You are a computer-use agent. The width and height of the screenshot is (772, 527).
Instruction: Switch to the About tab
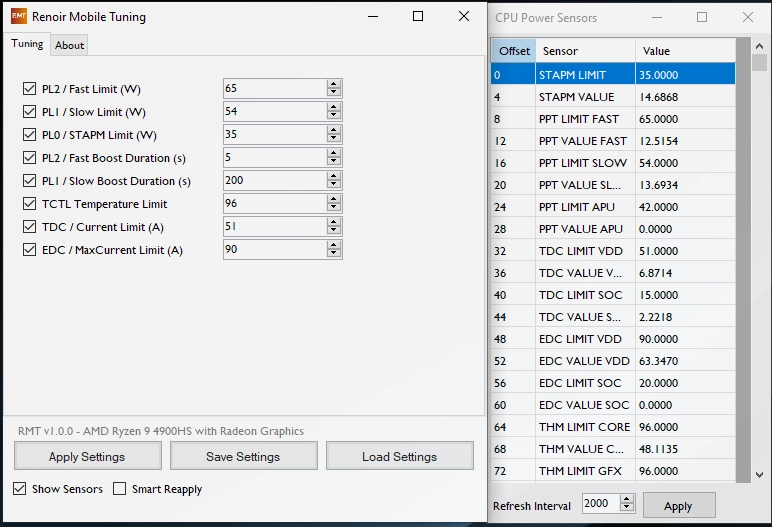click(x=70, y=45)
